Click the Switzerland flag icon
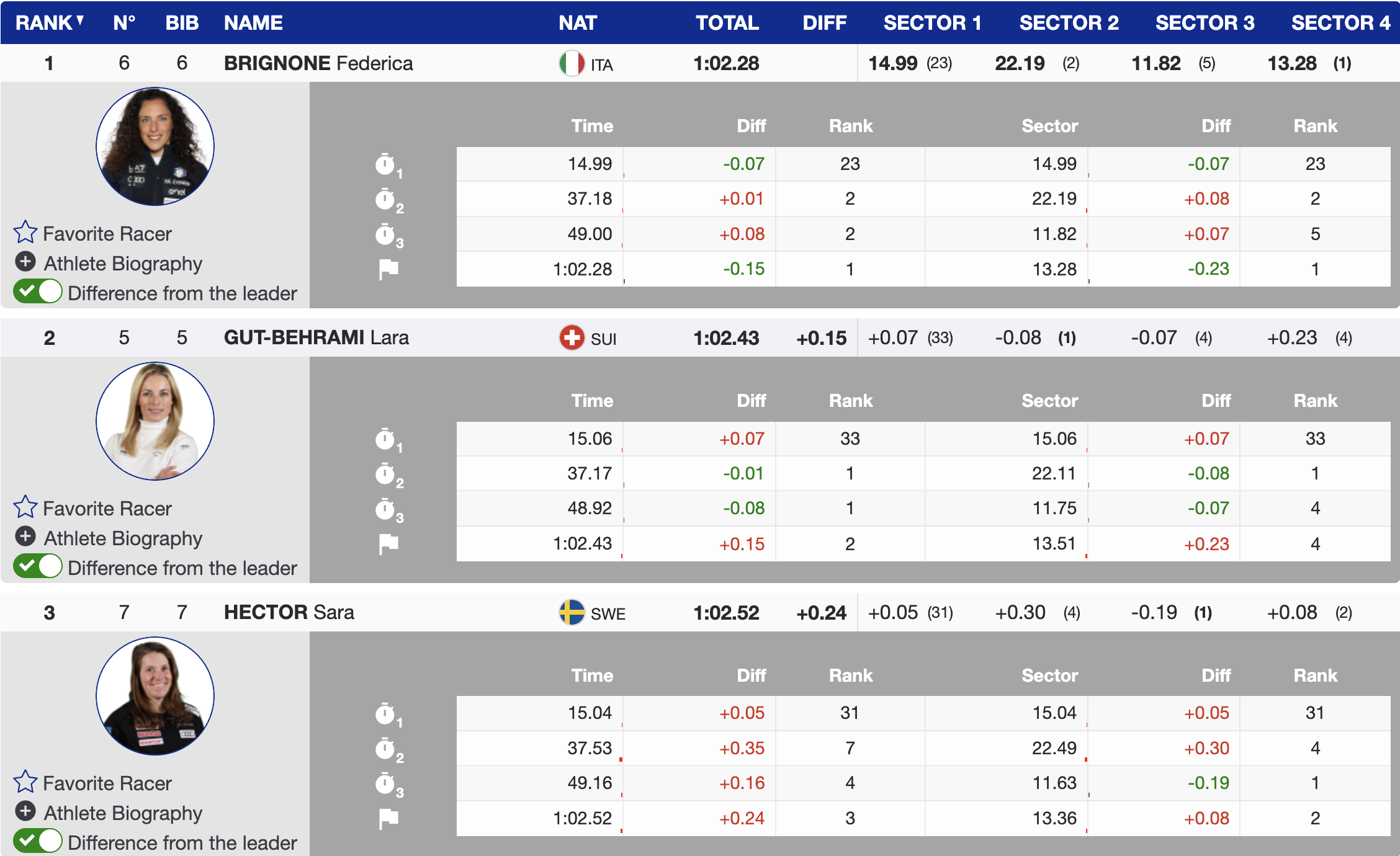 572,338
